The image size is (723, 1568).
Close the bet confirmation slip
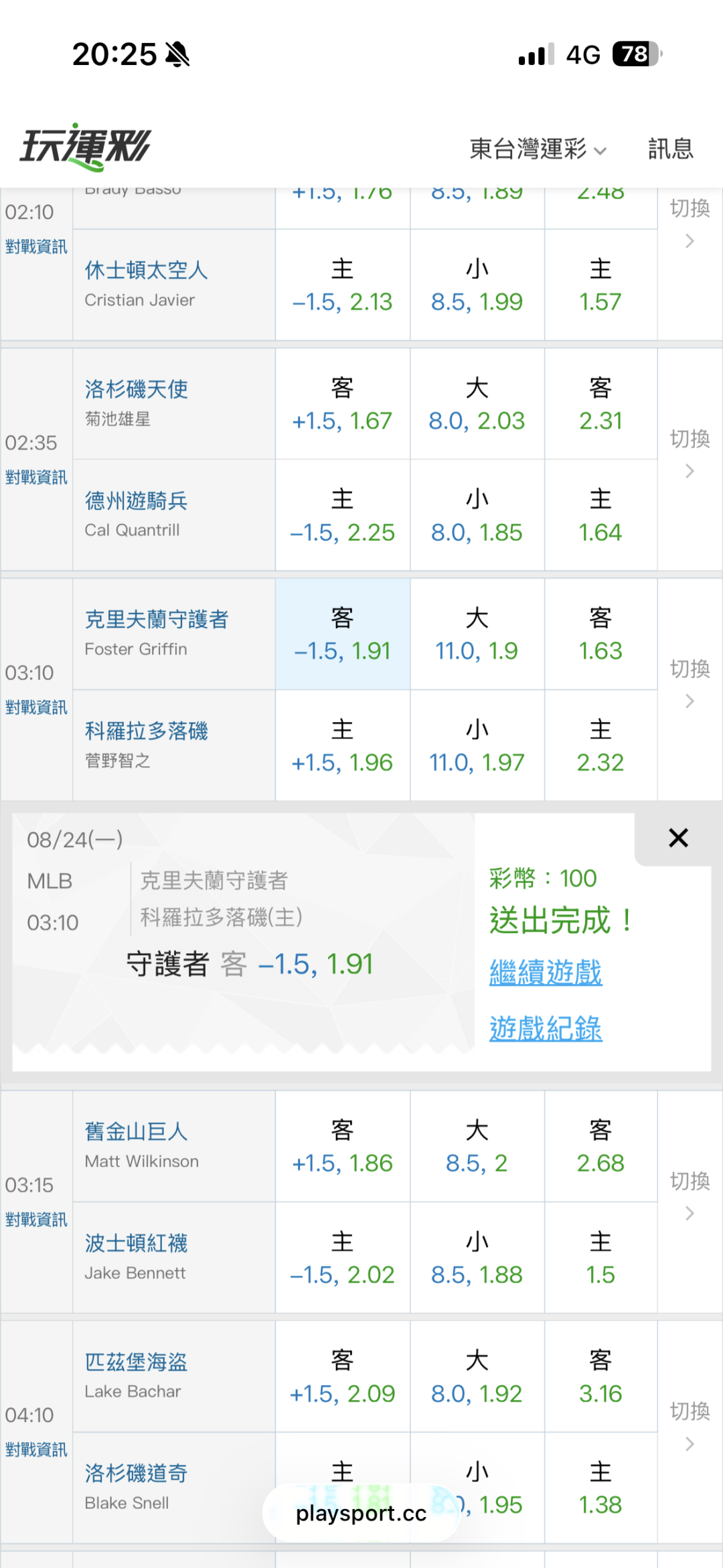tap(678, 838)
